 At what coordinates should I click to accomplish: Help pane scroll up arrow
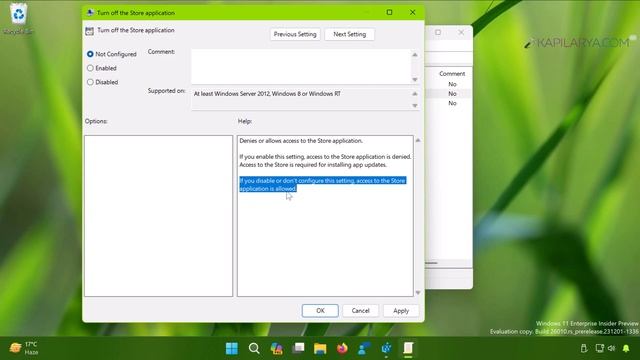coord(418,140)
